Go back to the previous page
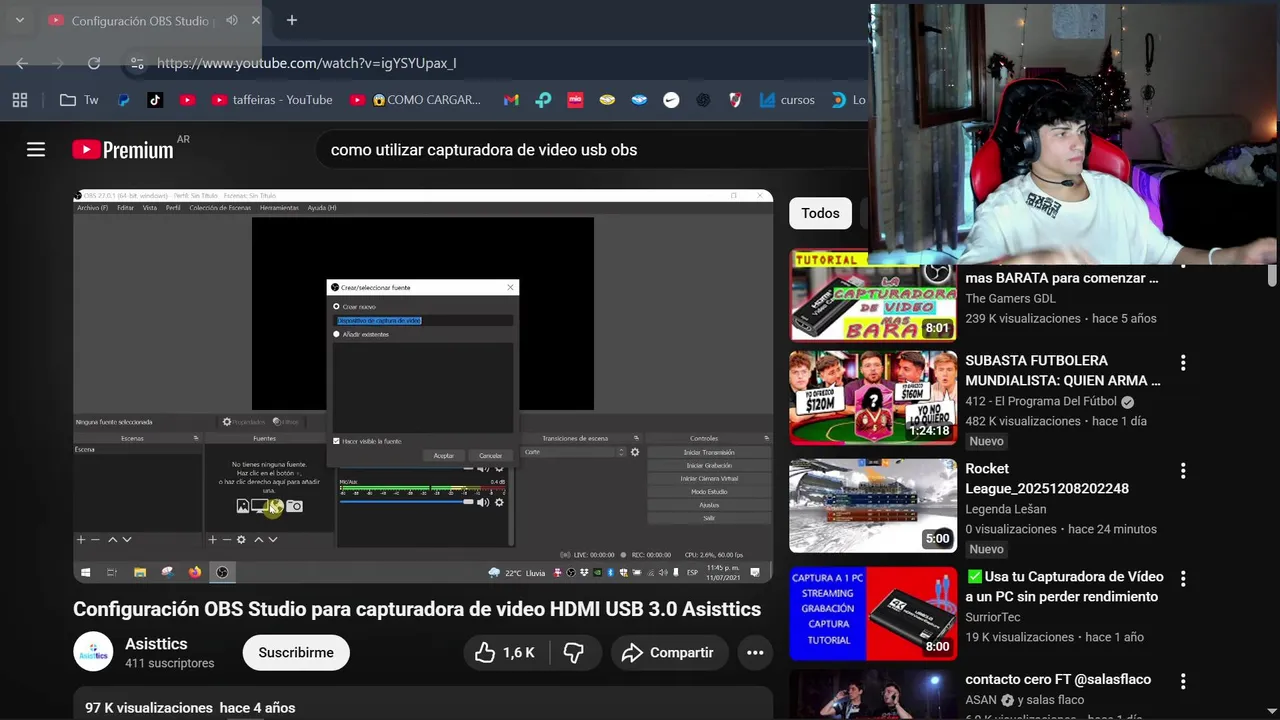The height and width of the screenshot is (720, 1280). click(22, 63)
